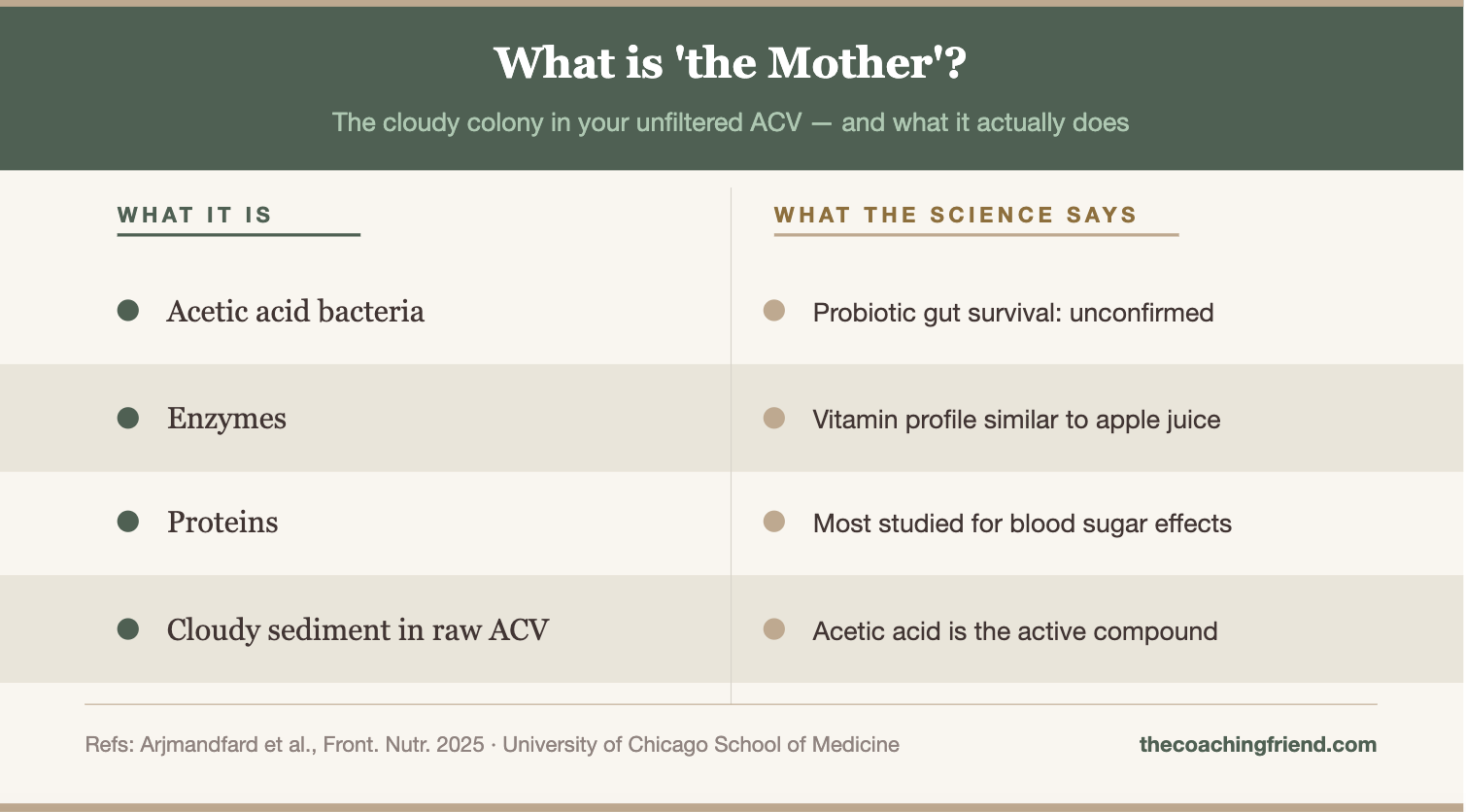Click the green bullet beside Acetic acid bacteria
Viewport: 1466px width, 812px height.
(x=128, y=311)
